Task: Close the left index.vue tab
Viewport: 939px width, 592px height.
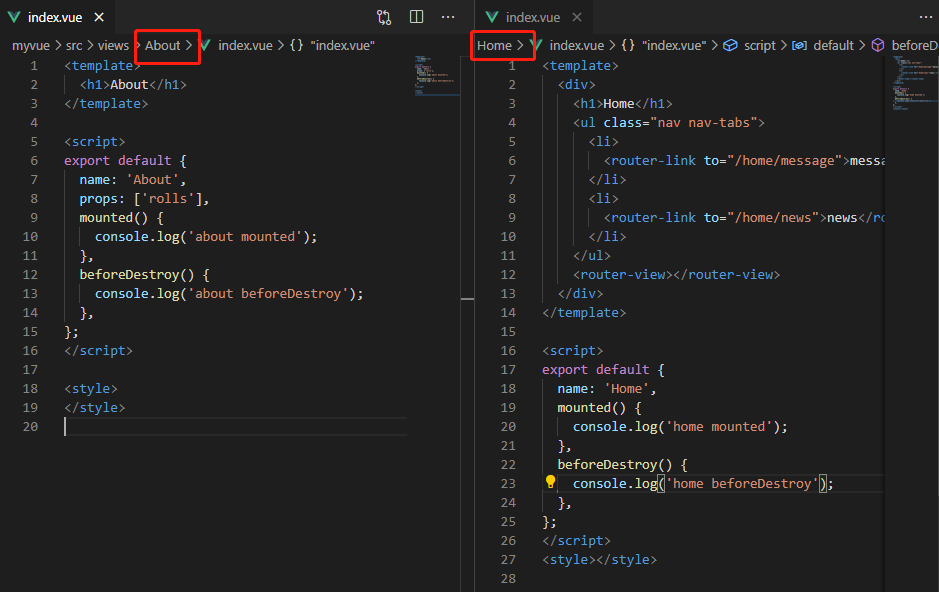Action: click(x=99, y=17)
